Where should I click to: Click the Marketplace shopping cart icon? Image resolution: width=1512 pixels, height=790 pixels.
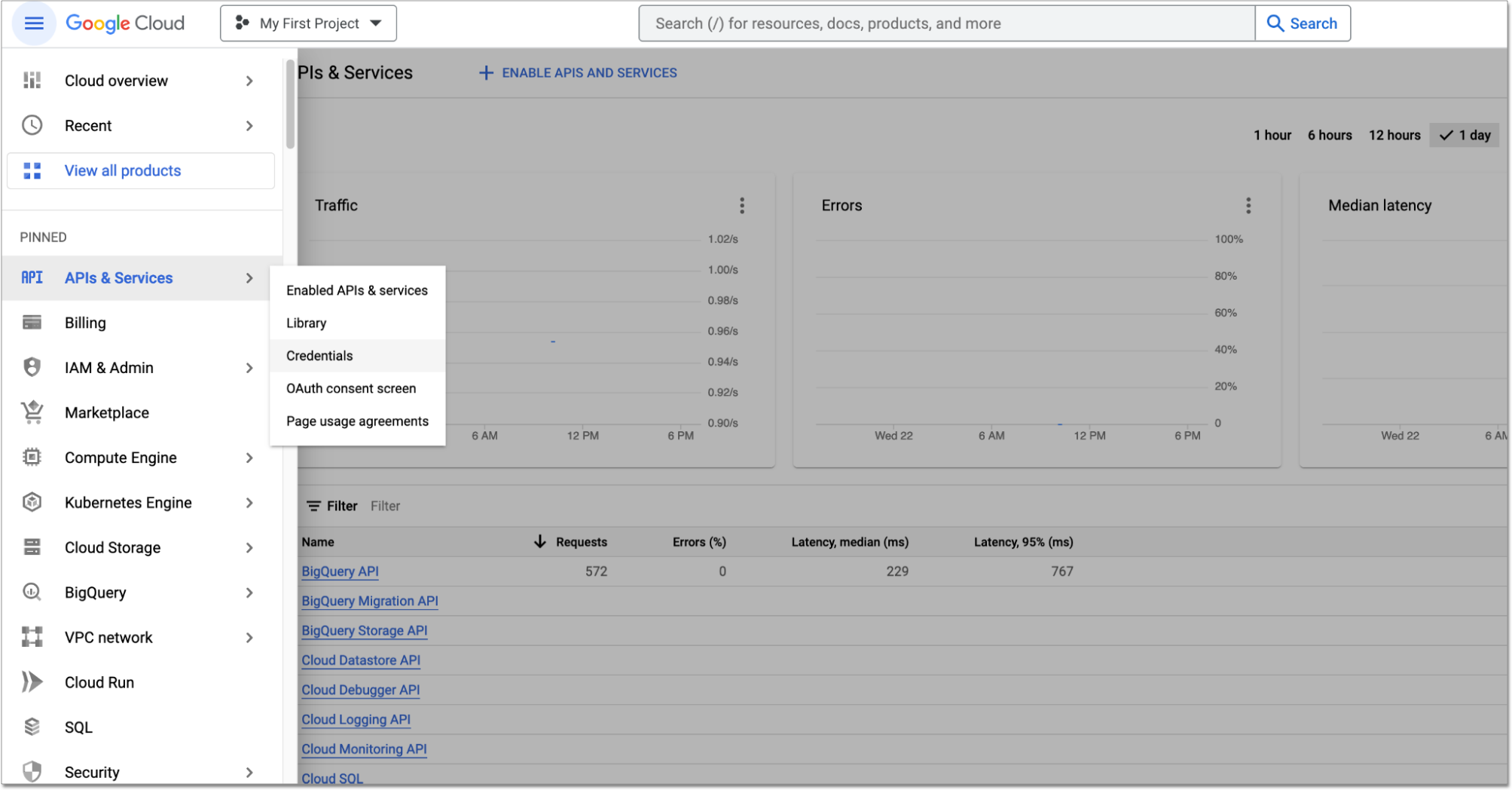coord(32,412)
